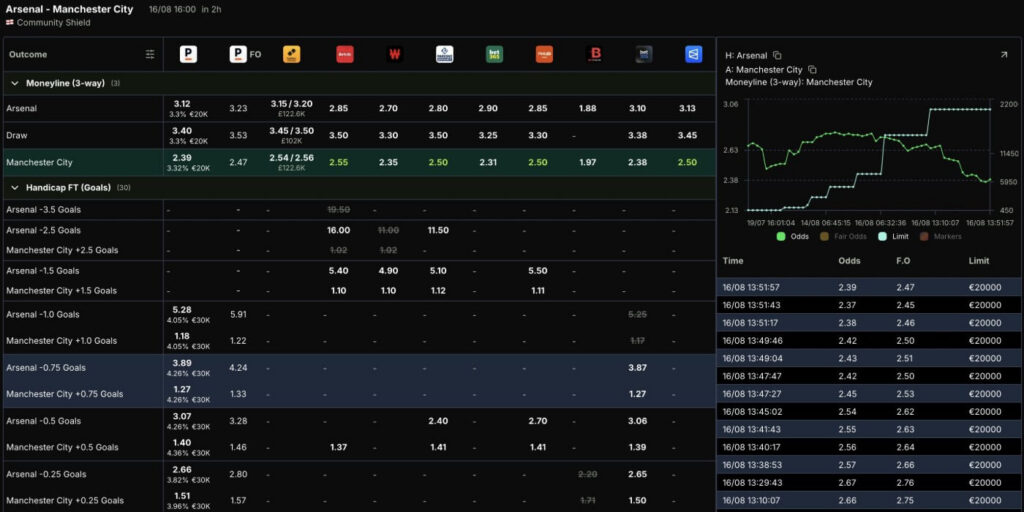Collapse the Moneyline (3-way) section

15,84
